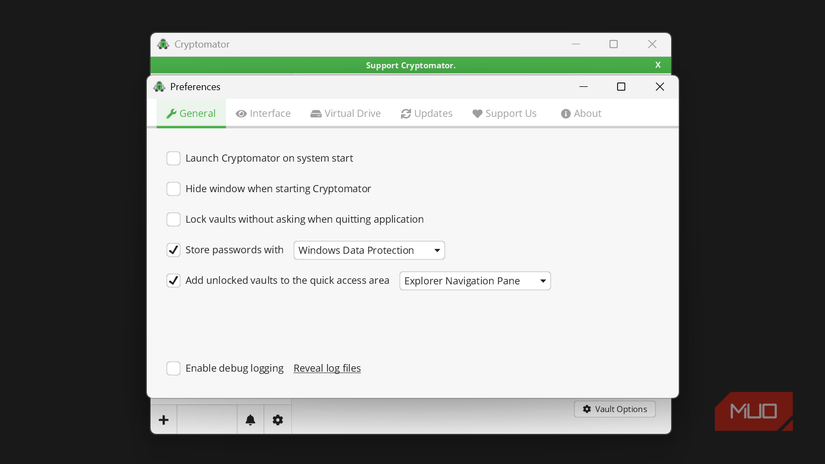The image size is (825, 464).
Task: Open settings via the gear icon
Action: [x=278, y=420]
